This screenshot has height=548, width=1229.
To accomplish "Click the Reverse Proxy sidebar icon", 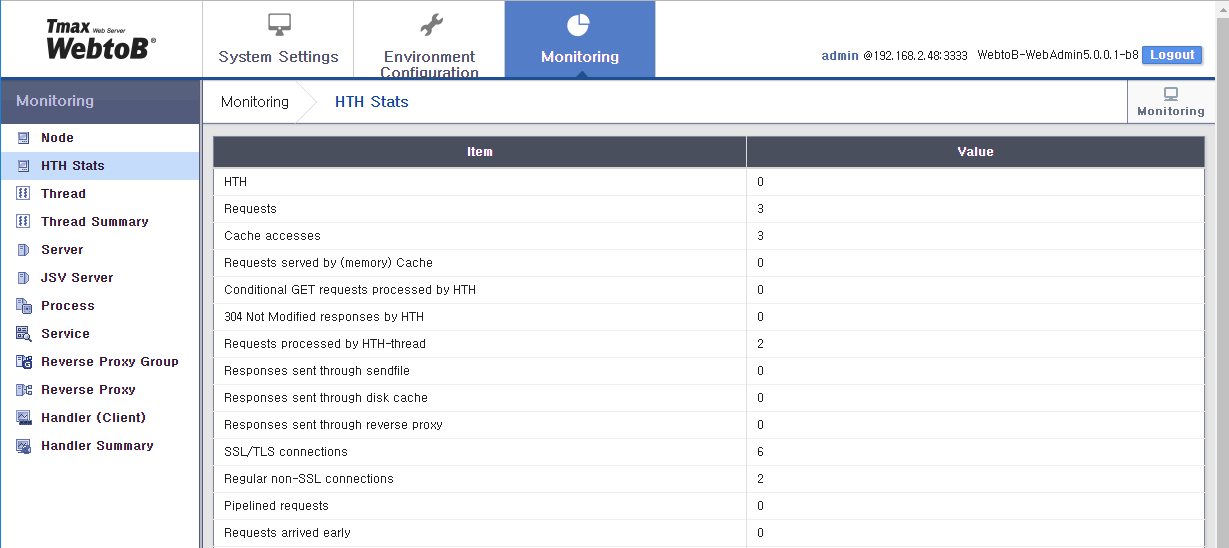I will [x=24, y=390].
